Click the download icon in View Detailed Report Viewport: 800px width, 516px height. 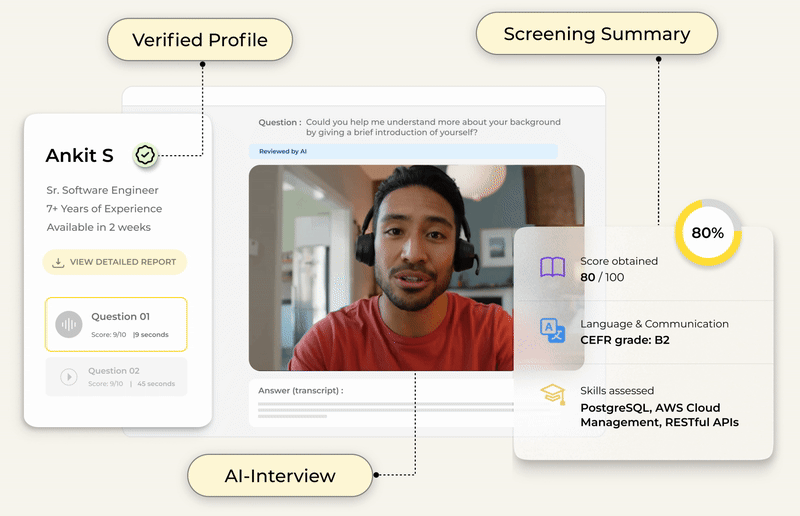click(58, 262)
